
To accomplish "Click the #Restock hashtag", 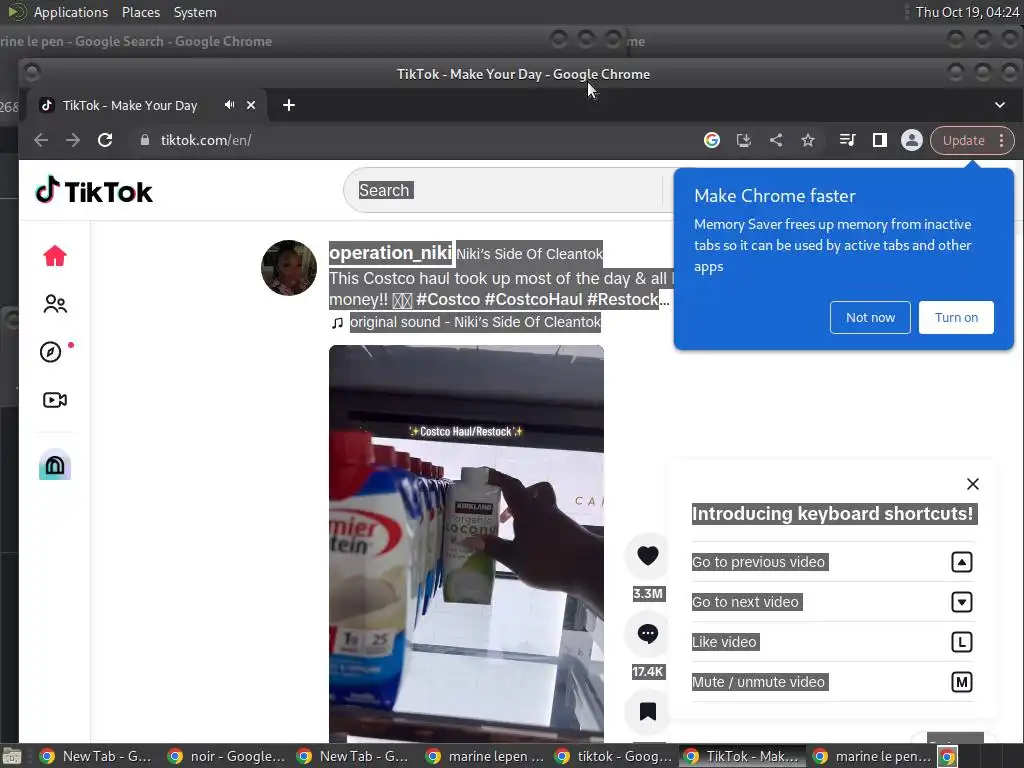I will pyautogui.click(x=623, y=300).
